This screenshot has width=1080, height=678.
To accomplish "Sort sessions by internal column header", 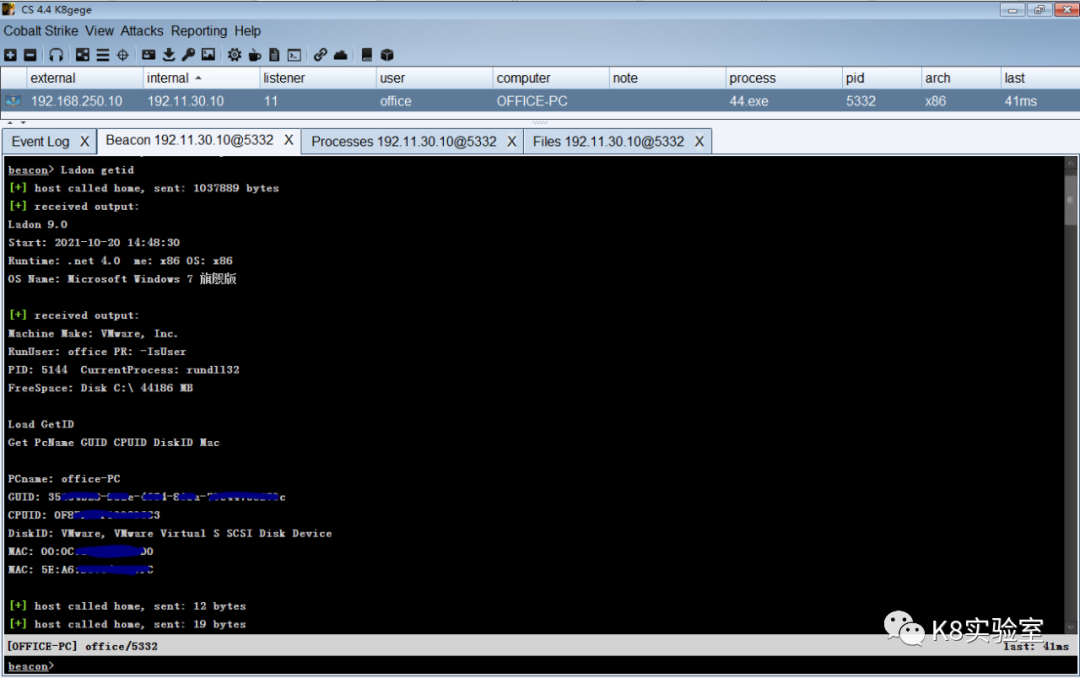I will pos(200,78).
